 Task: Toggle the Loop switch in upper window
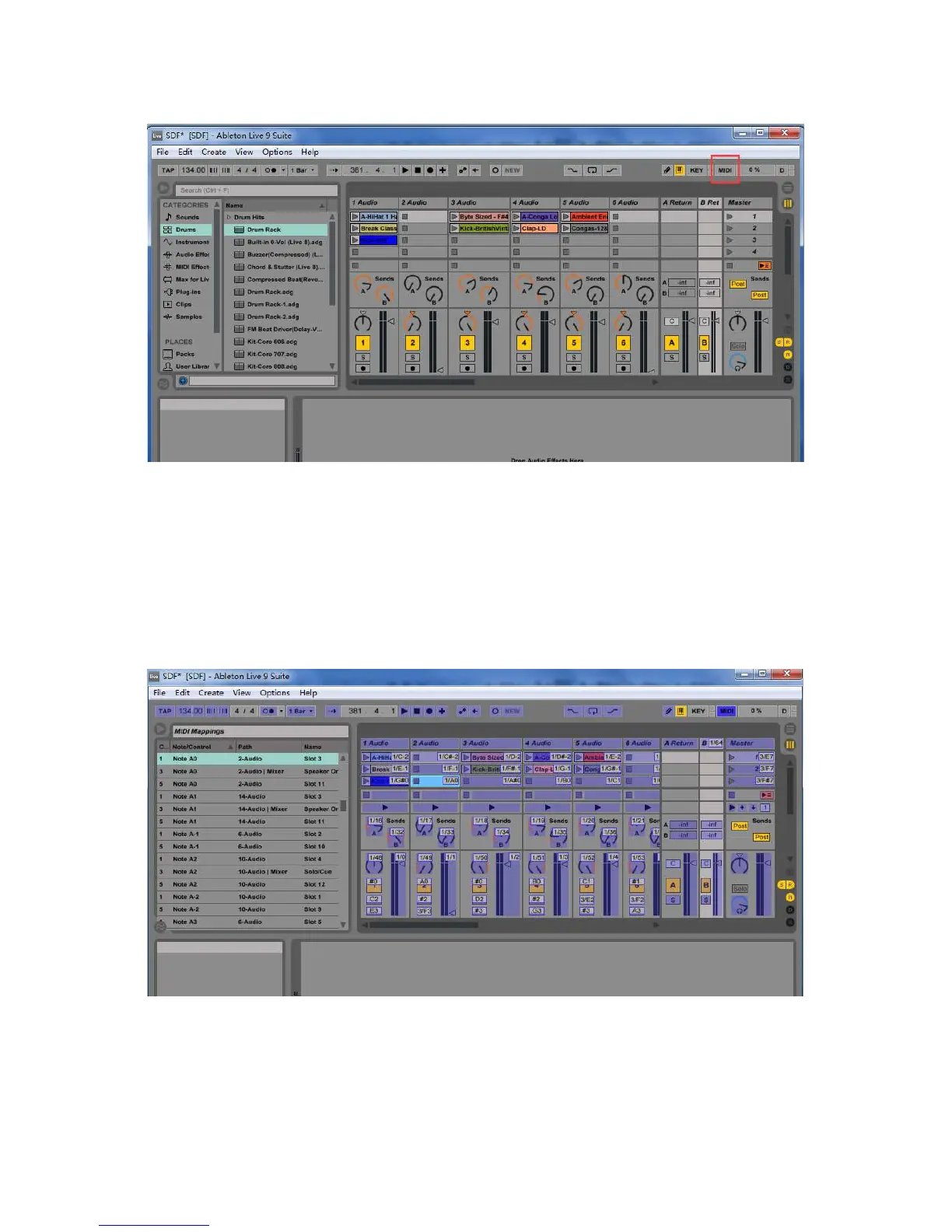[x=592, y=170]
